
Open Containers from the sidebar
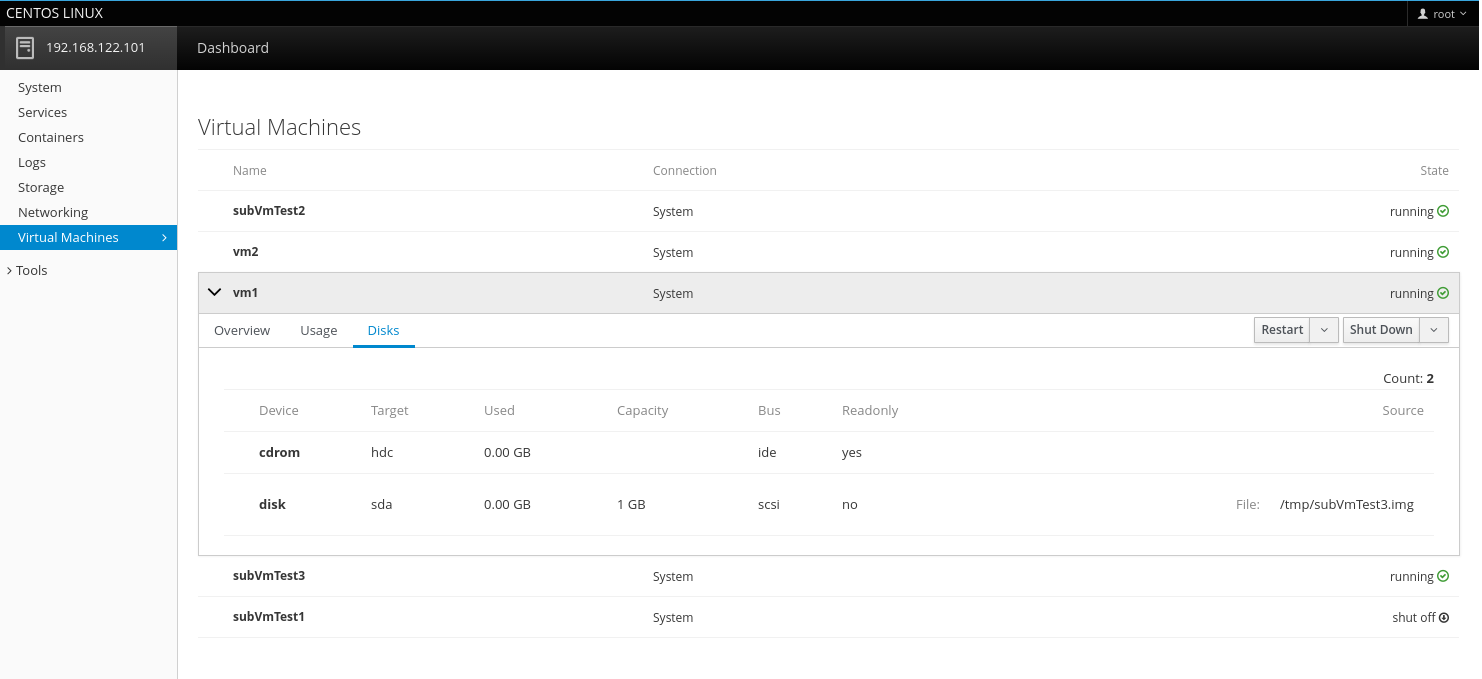click(x=51, y=137)
